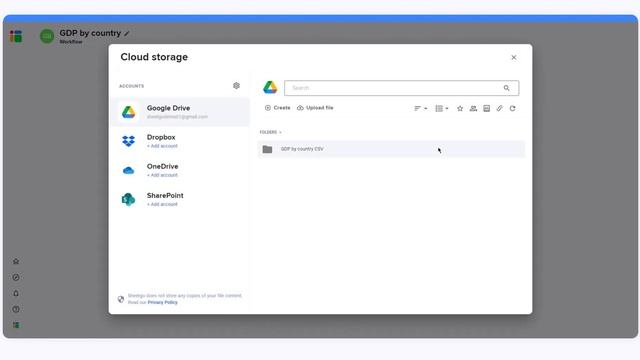Click the Search input field
Viewport: 640px width, 360px height.
click(402, 88)
